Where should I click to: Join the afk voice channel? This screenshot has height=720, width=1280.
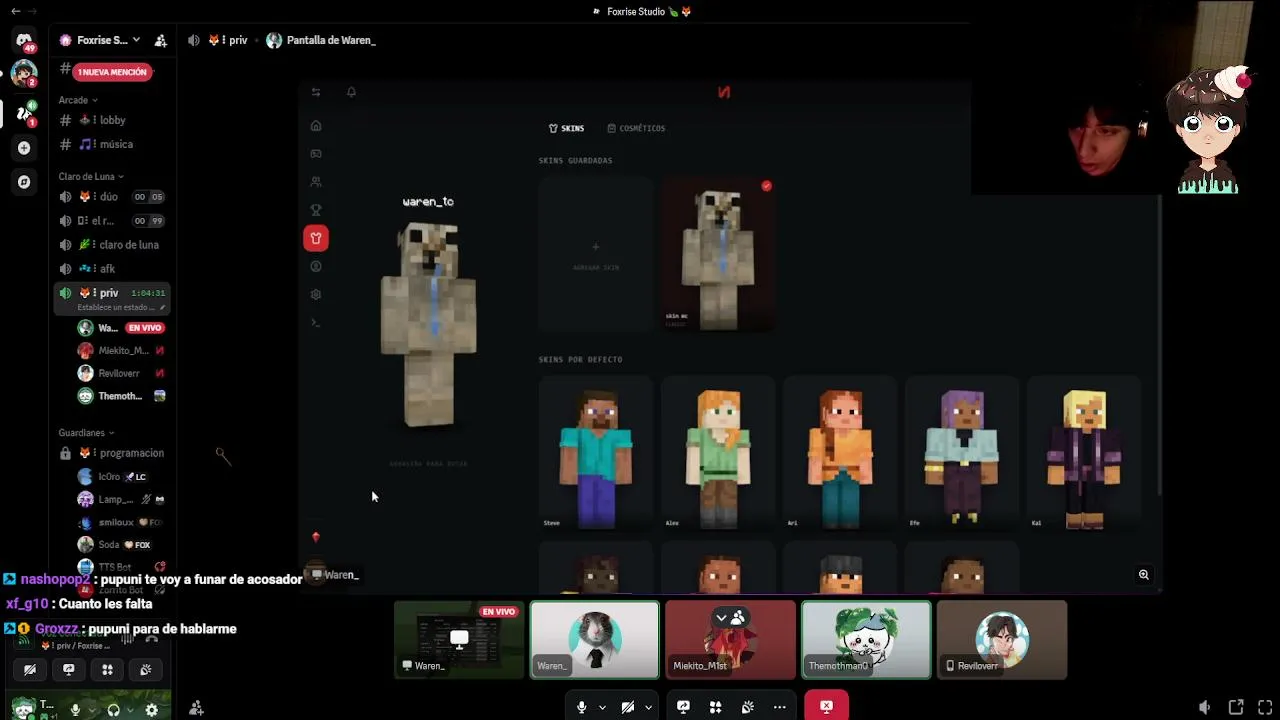point(111,269)
